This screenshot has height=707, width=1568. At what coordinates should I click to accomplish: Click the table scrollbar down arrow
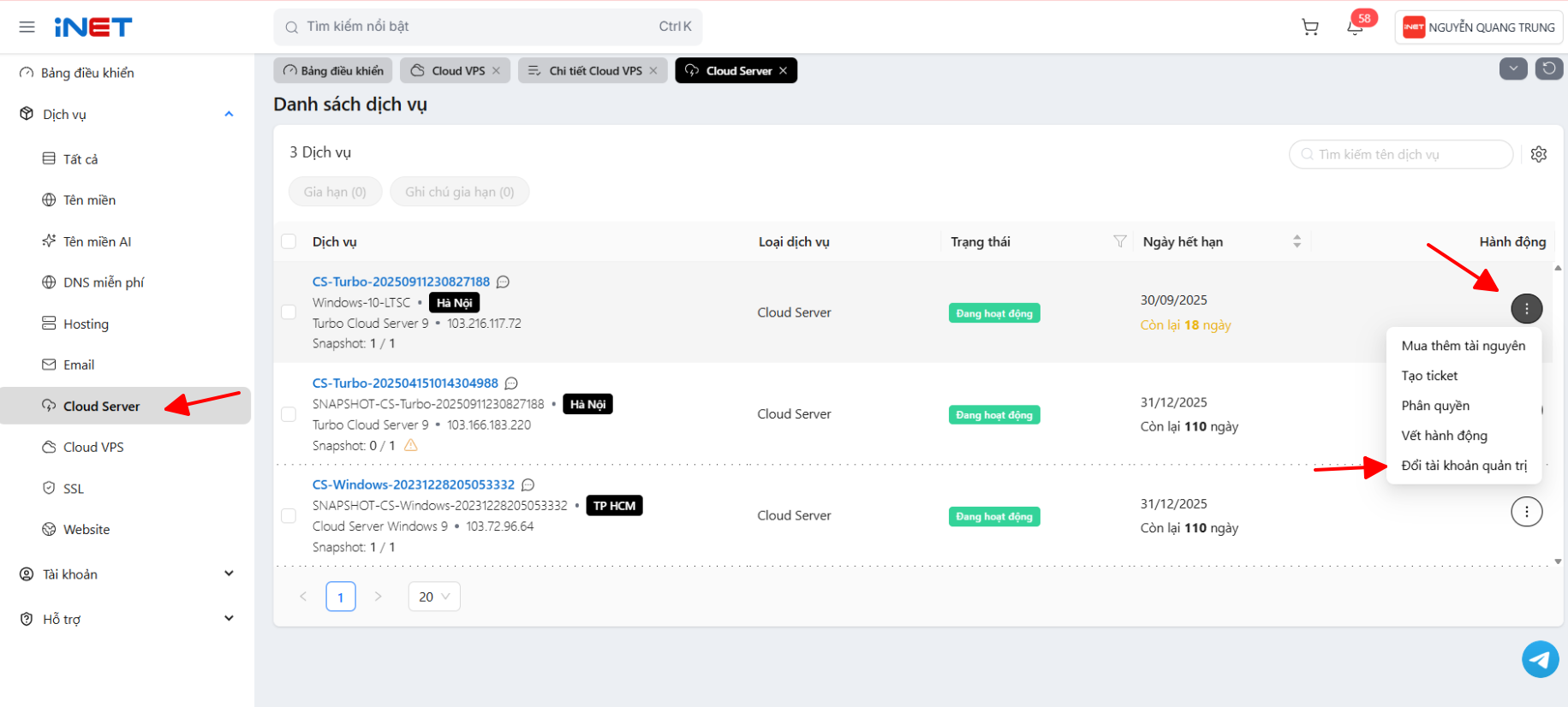click(x=1558, y=561)
